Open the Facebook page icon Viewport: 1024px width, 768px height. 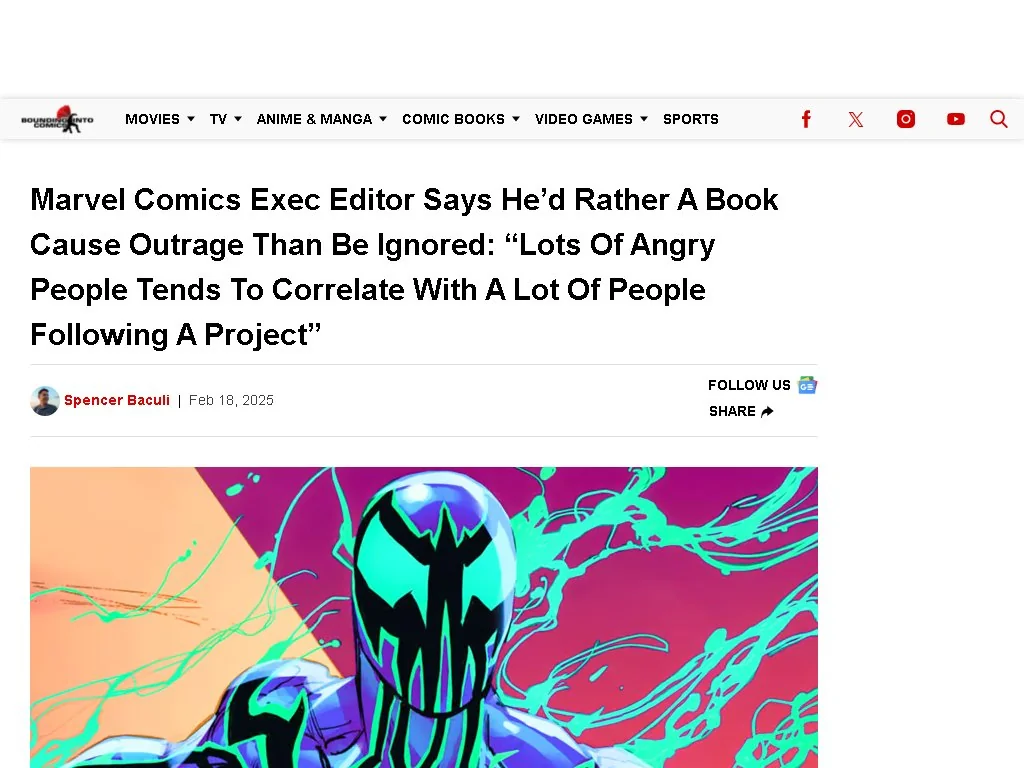click(x=806, y=119)
